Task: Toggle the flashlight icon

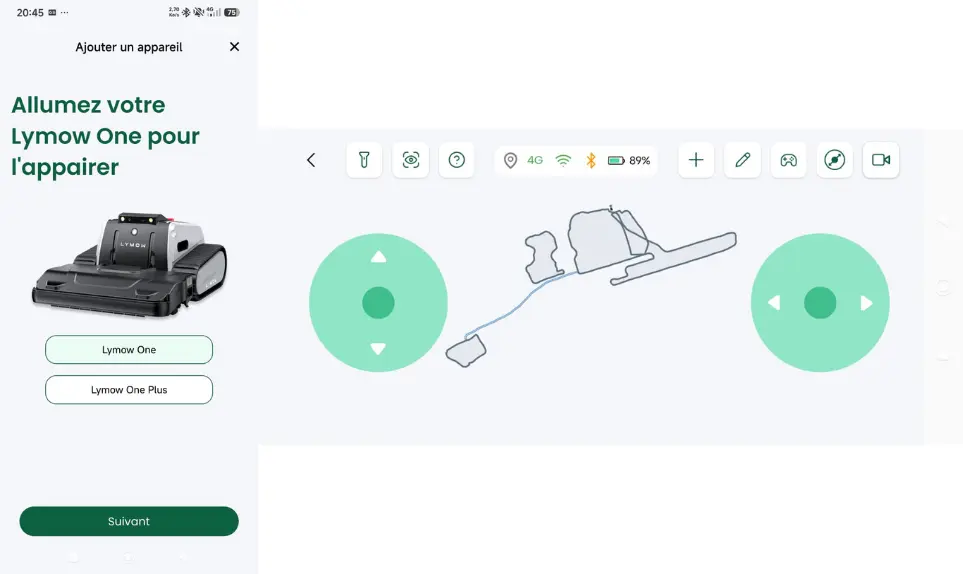Action: click(364, 160)
